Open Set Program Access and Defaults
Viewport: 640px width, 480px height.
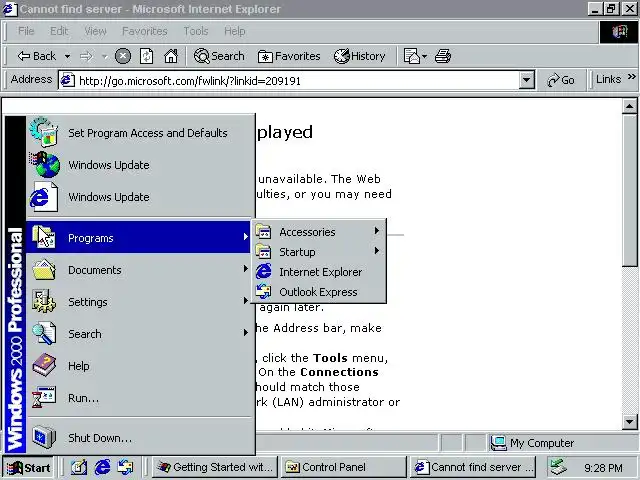pos(139,133)
